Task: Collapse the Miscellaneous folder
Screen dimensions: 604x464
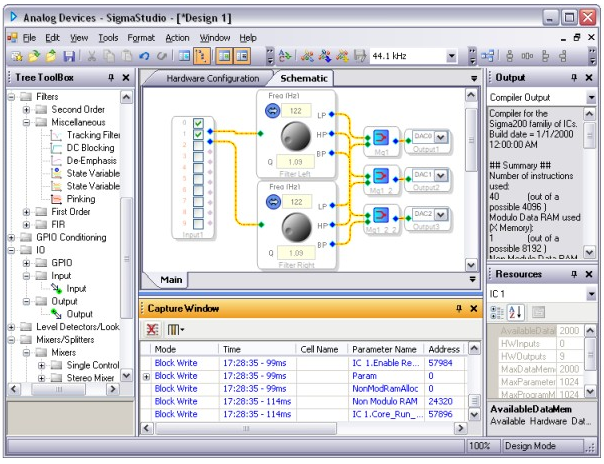Action: point(26,122)
